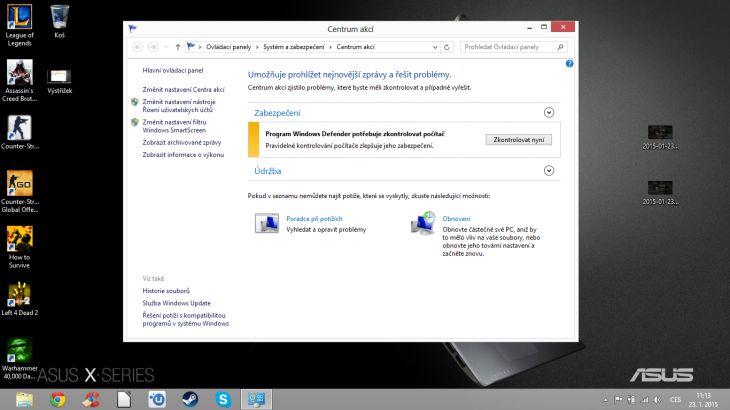The image size is (730, 410).
Task: Click Centrum akcí breadcrumb
Action: [356, 47]
